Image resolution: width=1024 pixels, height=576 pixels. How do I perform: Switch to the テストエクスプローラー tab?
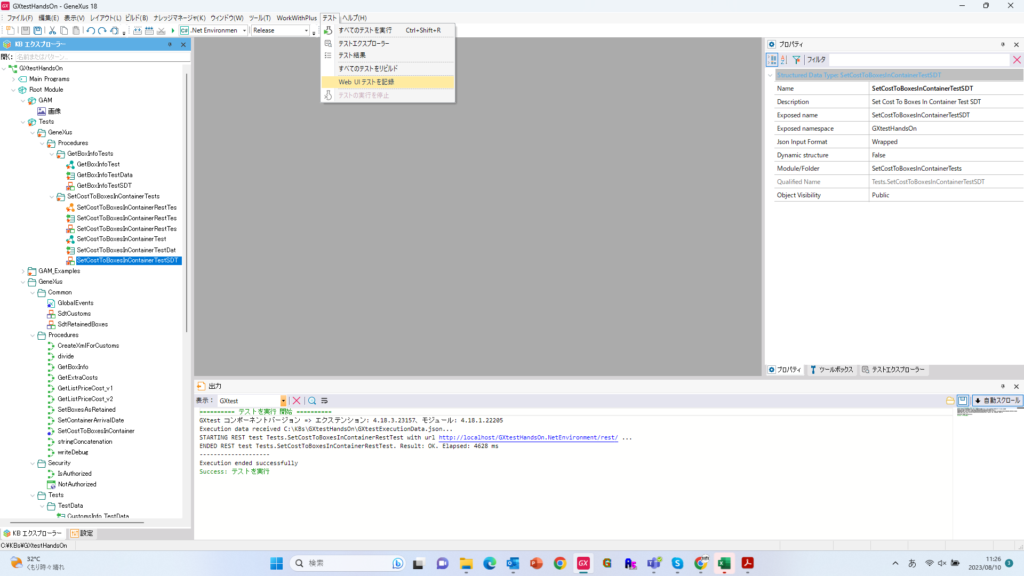click(x=894, y=370)
